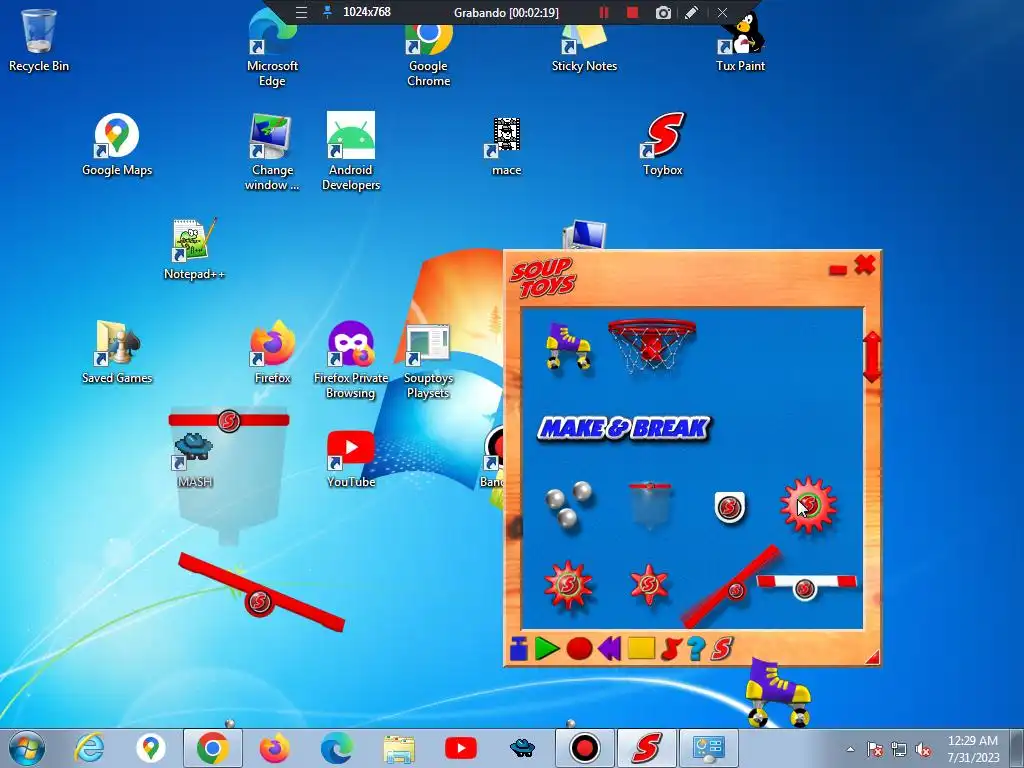Open Chrome from the taskbar
Viewport: 1024px width, 768px height.
coord(212,748)
